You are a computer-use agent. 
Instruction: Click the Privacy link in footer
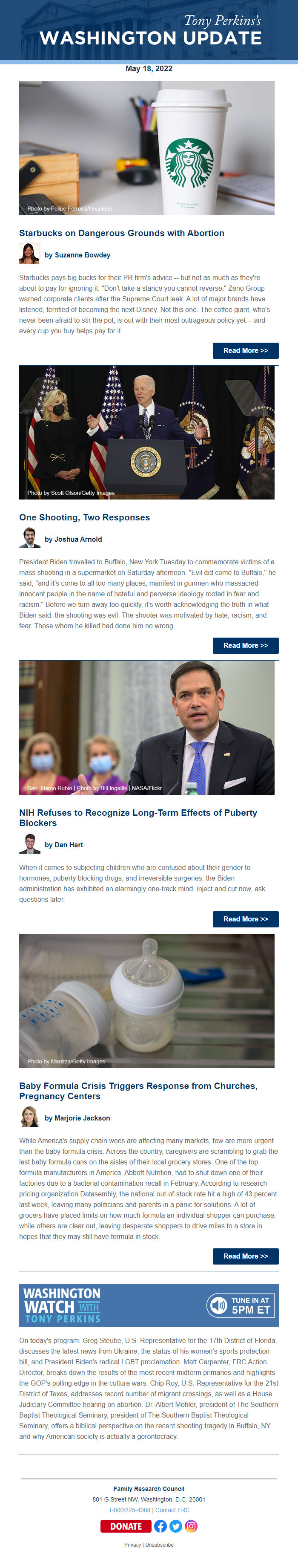click(132, 1544)
